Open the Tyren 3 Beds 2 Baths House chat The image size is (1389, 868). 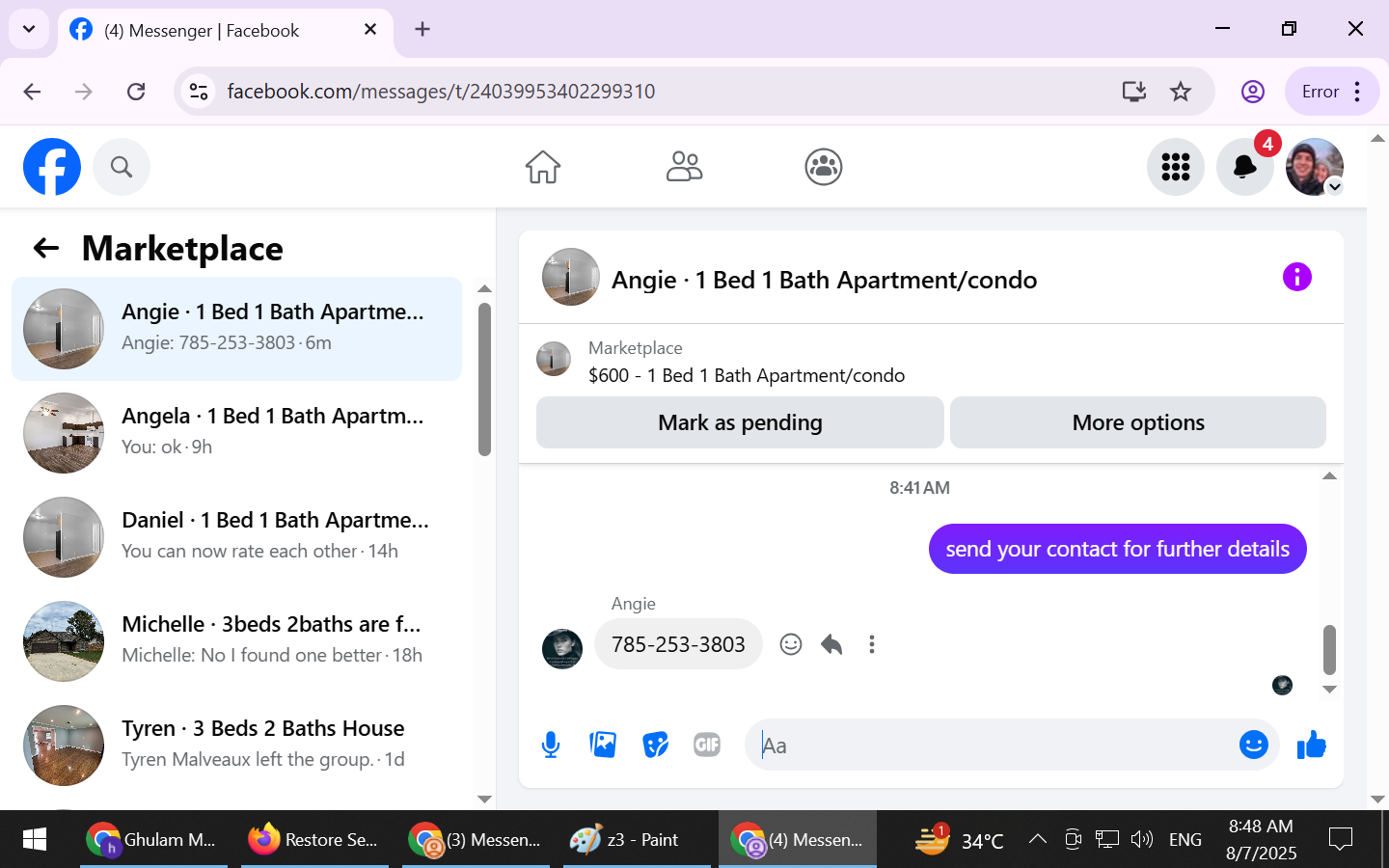(236, 746)
